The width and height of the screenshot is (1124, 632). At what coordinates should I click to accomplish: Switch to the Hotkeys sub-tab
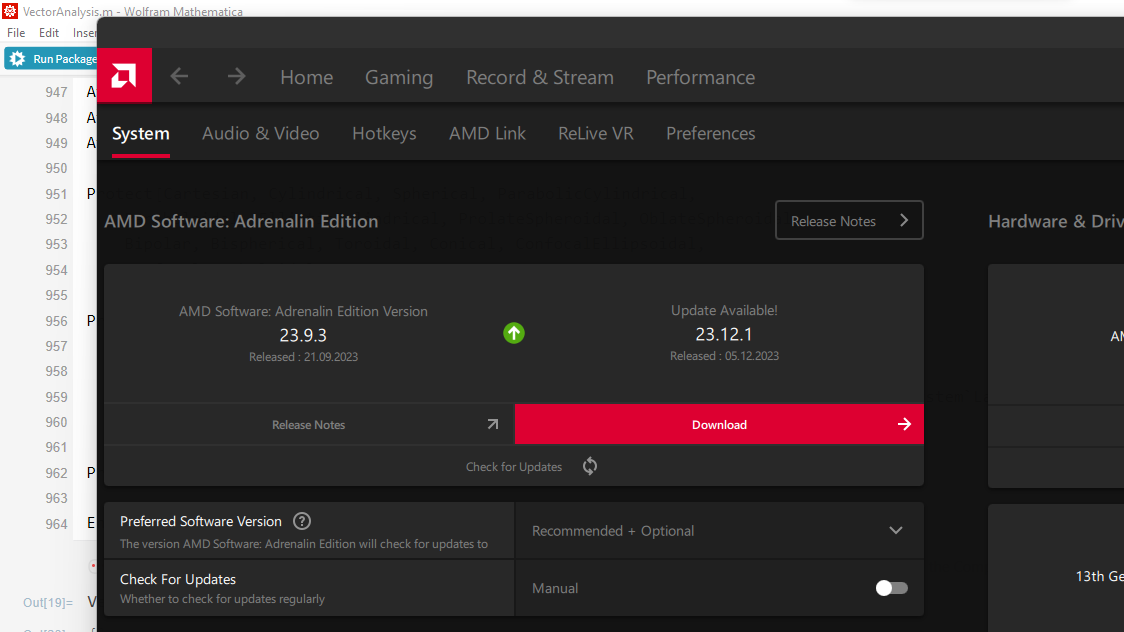pos(384,133)
